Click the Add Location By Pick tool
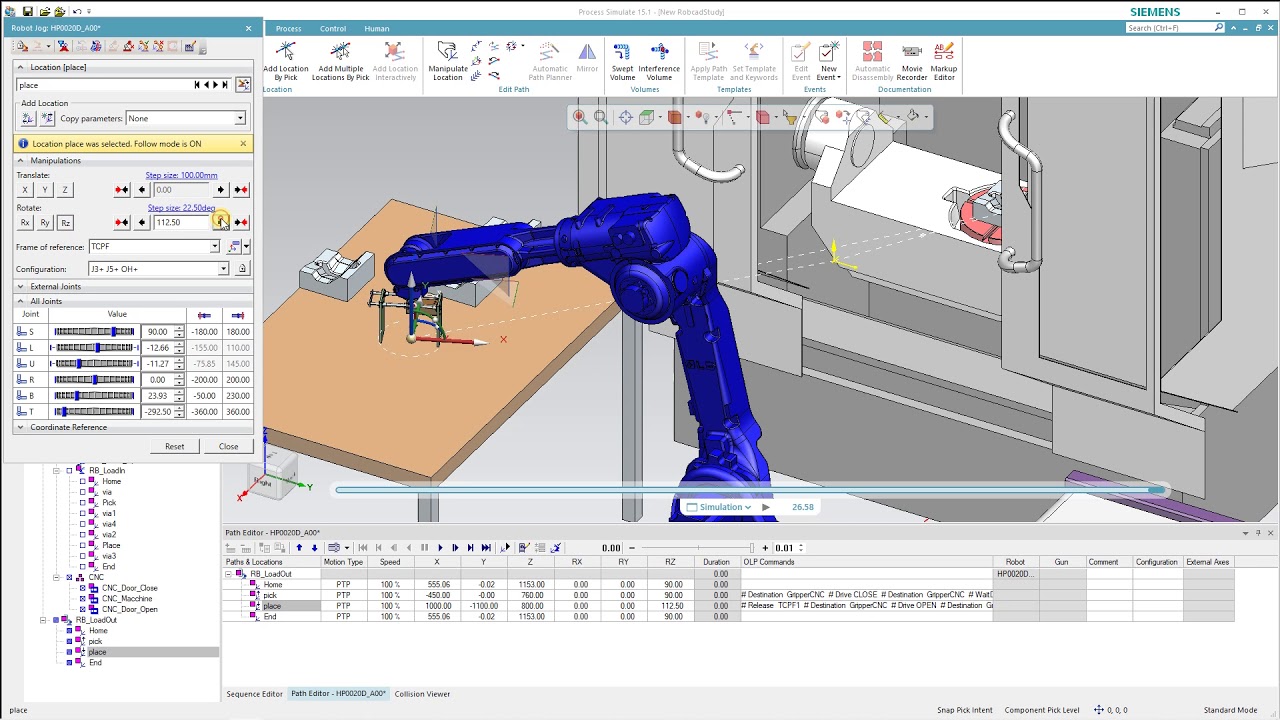1280x720 pixels. click(286, 61)
